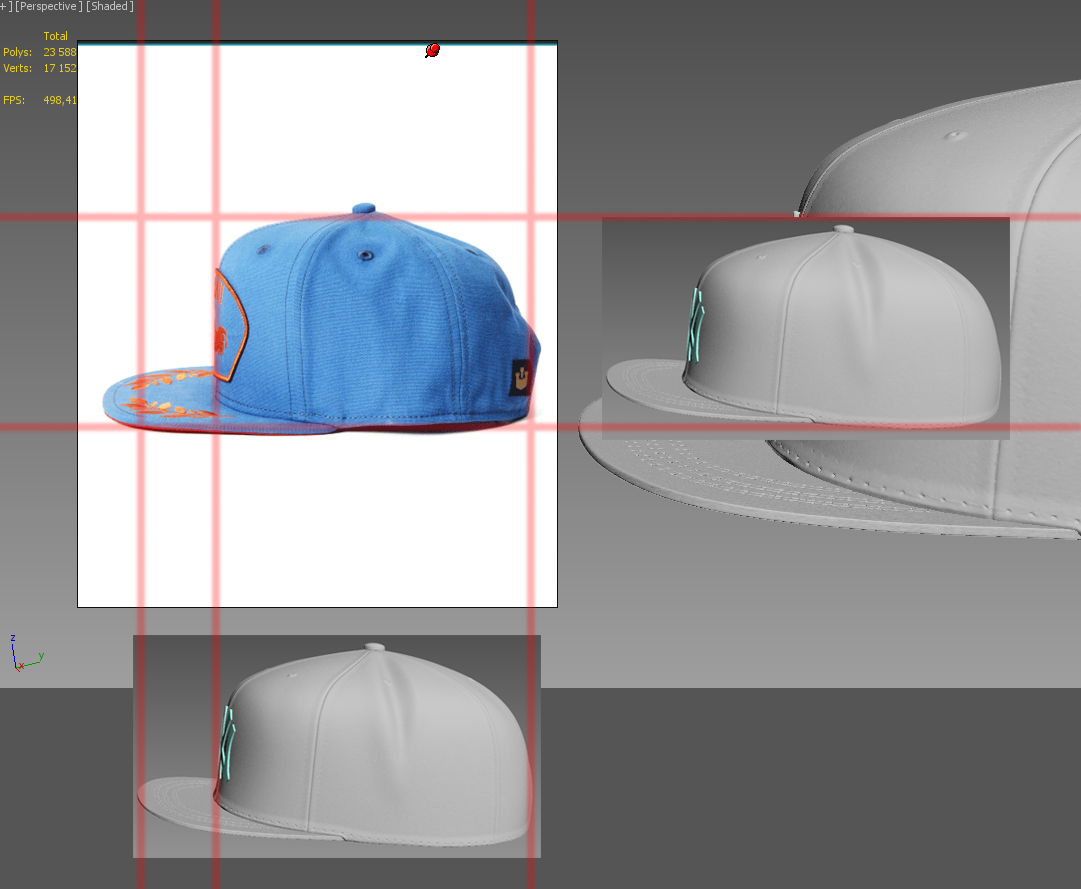Screen dimensions: 1081x889
Task: Click the red pin icon on the reference image
Action: (x=432, y=50)
